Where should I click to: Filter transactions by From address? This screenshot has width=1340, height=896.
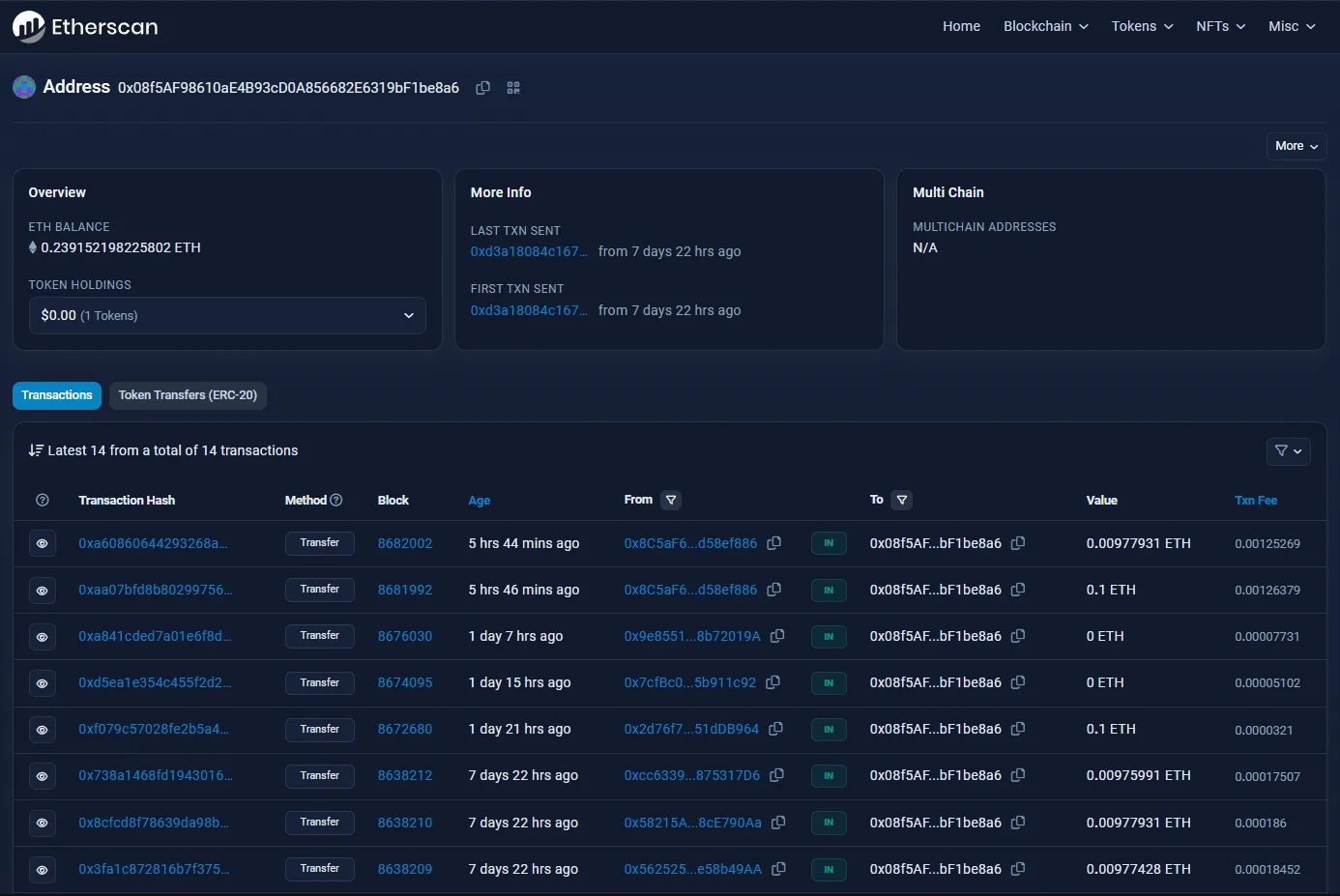[x=671, y=500]
